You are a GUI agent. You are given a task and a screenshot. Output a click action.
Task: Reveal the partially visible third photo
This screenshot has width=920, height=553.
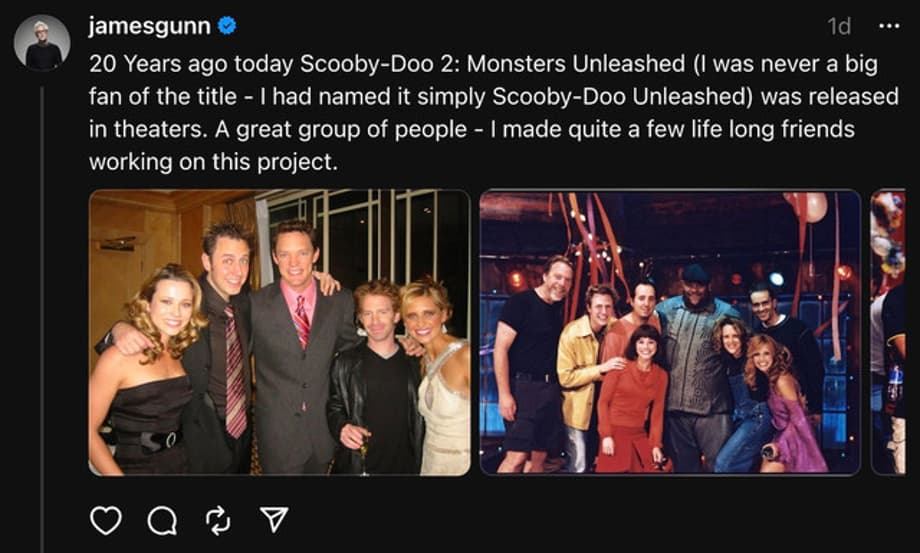pos(889,332)
